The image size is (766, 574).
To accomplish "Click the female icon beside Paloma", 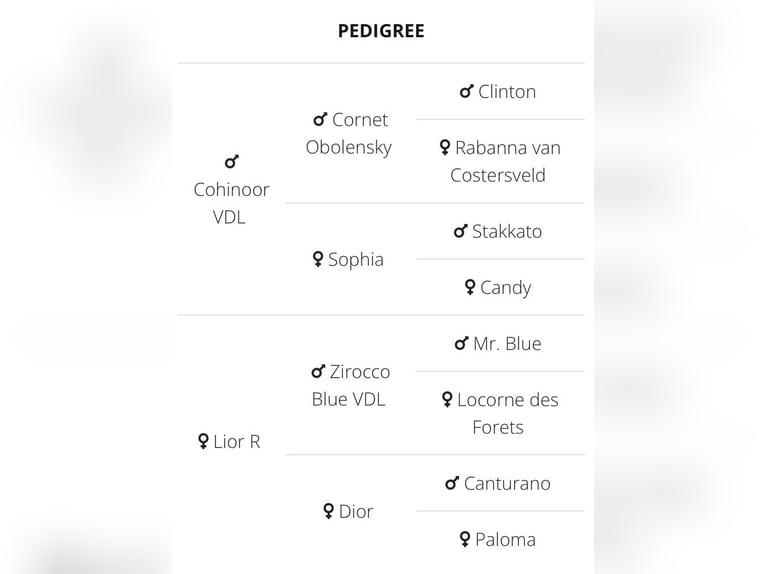I will (x=465, y=539).
